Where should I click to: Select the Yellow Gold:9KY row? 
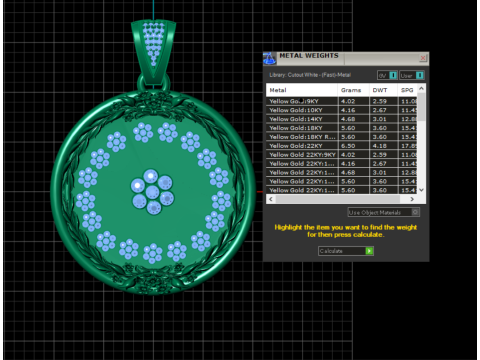[341, 101]
